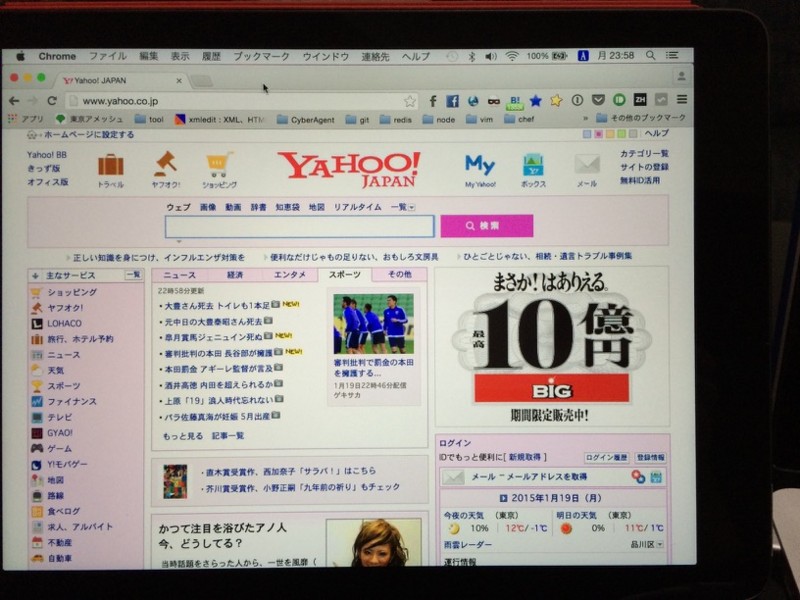Open the Chrome hamburger menu
800x600 pixels.
click(x=682, y=98)
